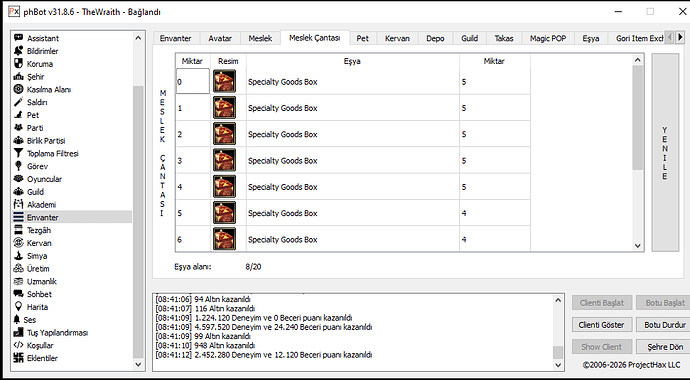The image size is (690, 380).
Task: Open Kasılma Alanı target icon
Action: pyautogui.click(x=18, y=89)
